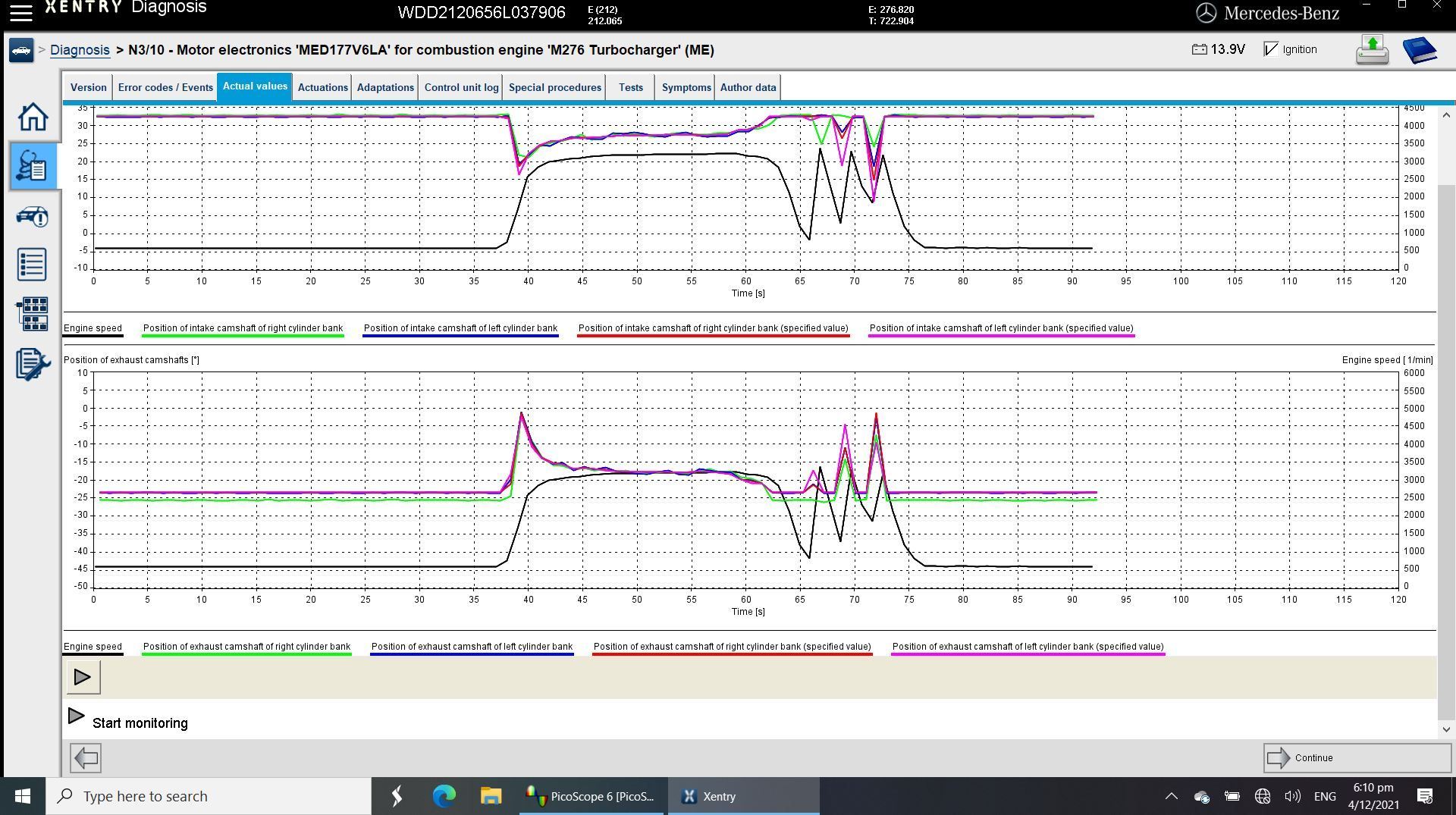Viewport: 1456px width, 815px height.
Task: Click the Continue button
Action: pos(1357,757)
